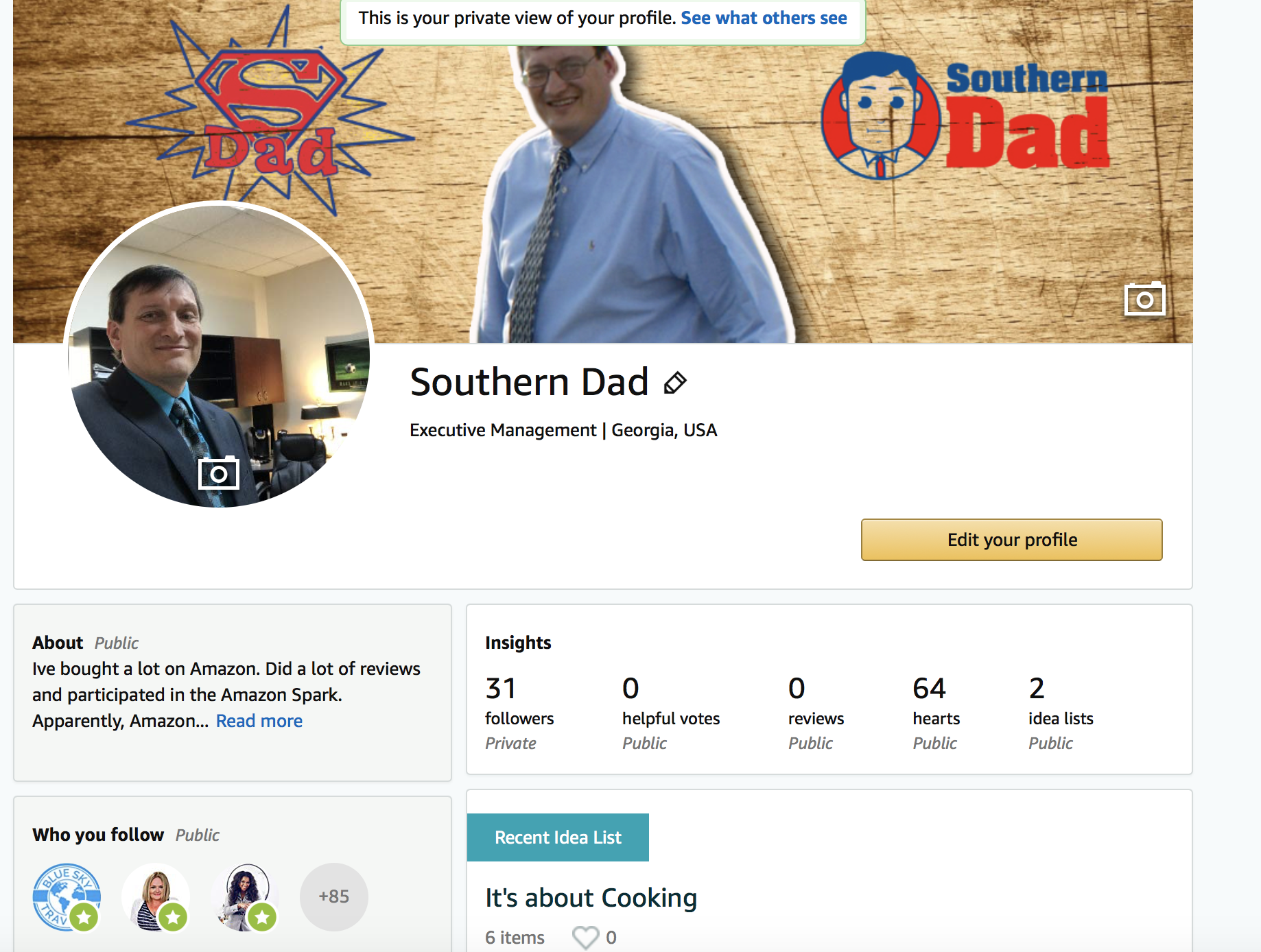This screenshot has width=1261, height=952.
Task: Expand the About text with Read more
Action: (x=259, y=721)
